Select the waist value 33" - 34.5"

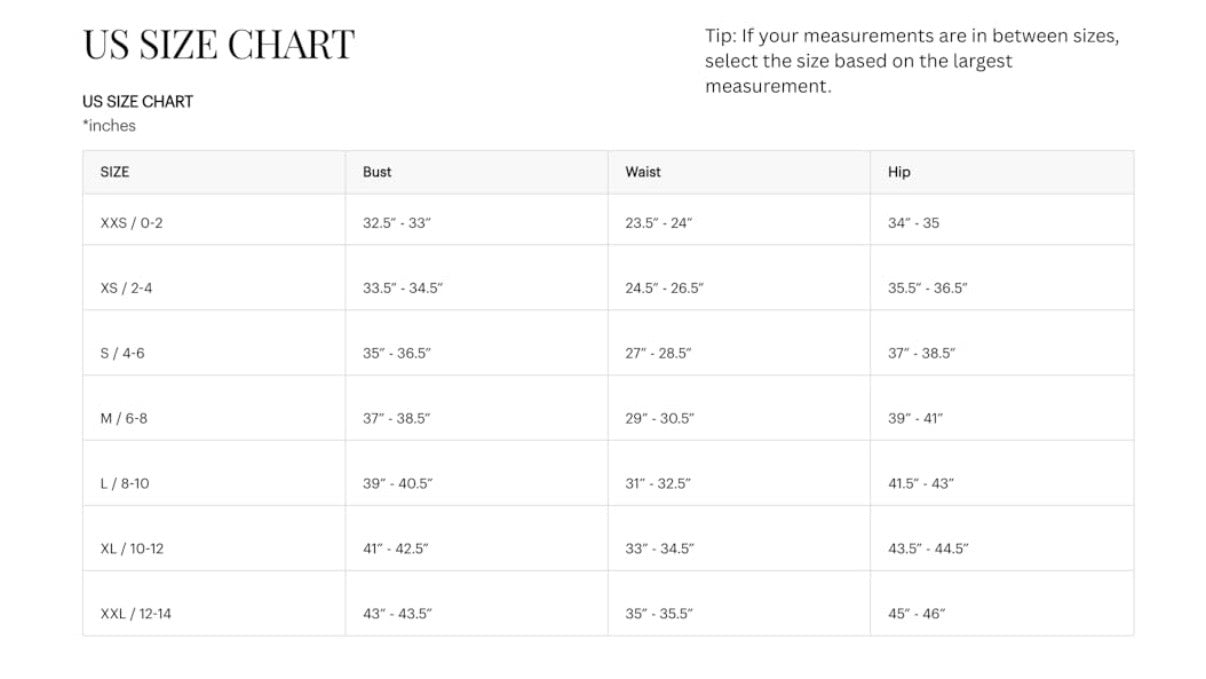(659, 548)
